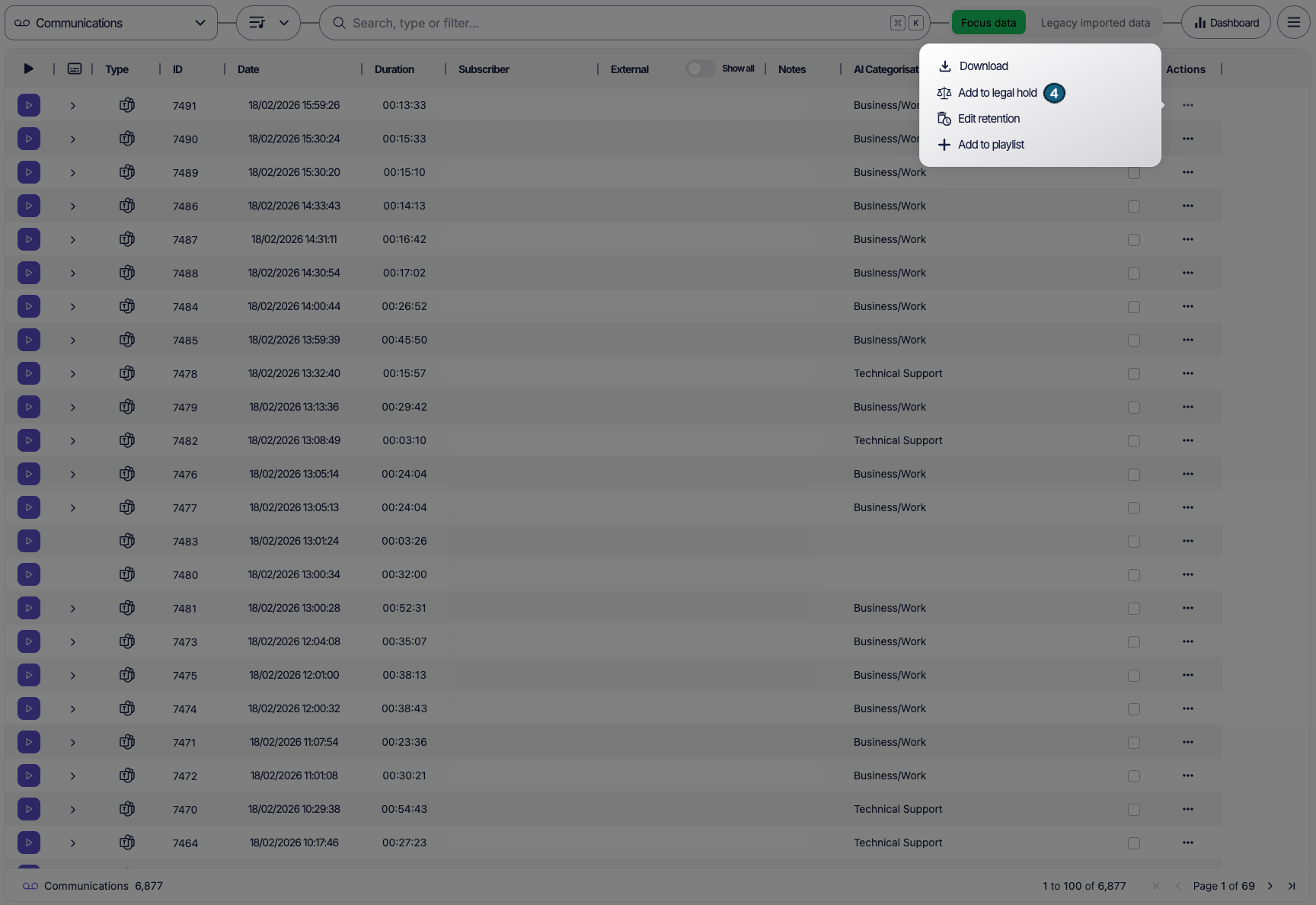Click the transcript column icon in header
This screenshot has height=905, width=1316.
[x=75, y=69]
